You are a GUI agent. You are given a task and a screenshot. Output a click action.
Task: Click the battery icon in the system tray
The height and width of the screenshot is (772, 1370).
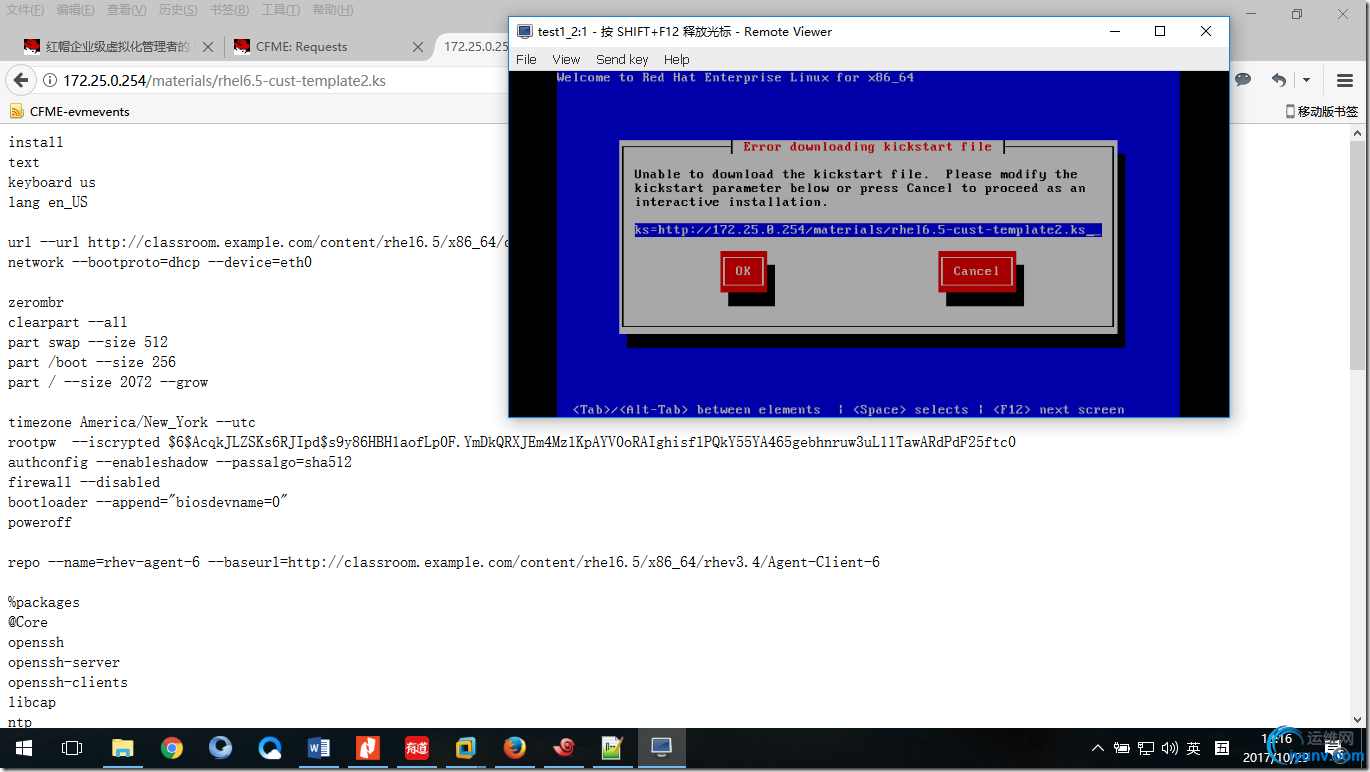[x=1121, y=748]
